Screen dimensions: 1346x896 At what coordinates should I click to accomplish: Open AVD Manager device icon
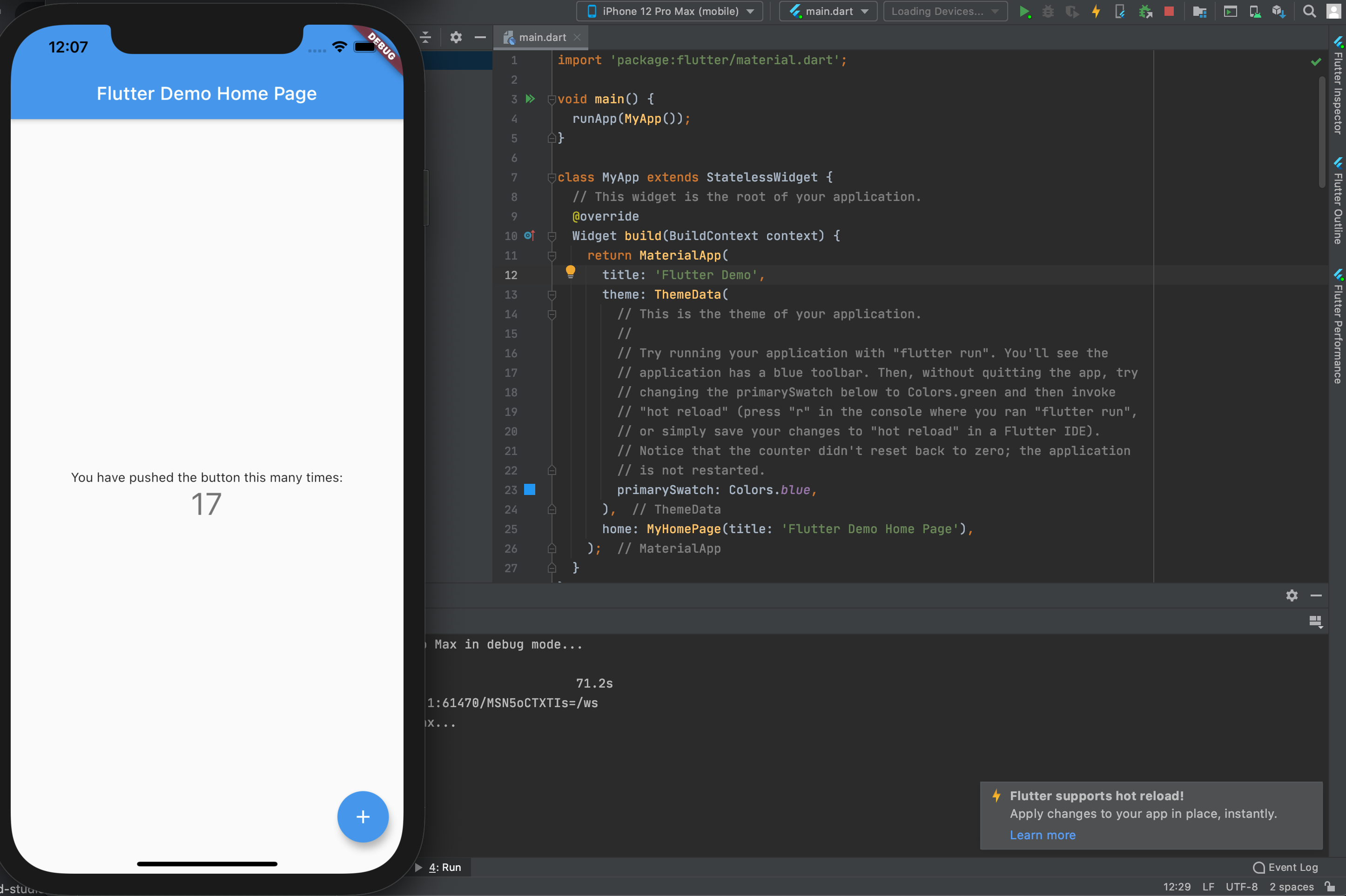point(1255,12)
